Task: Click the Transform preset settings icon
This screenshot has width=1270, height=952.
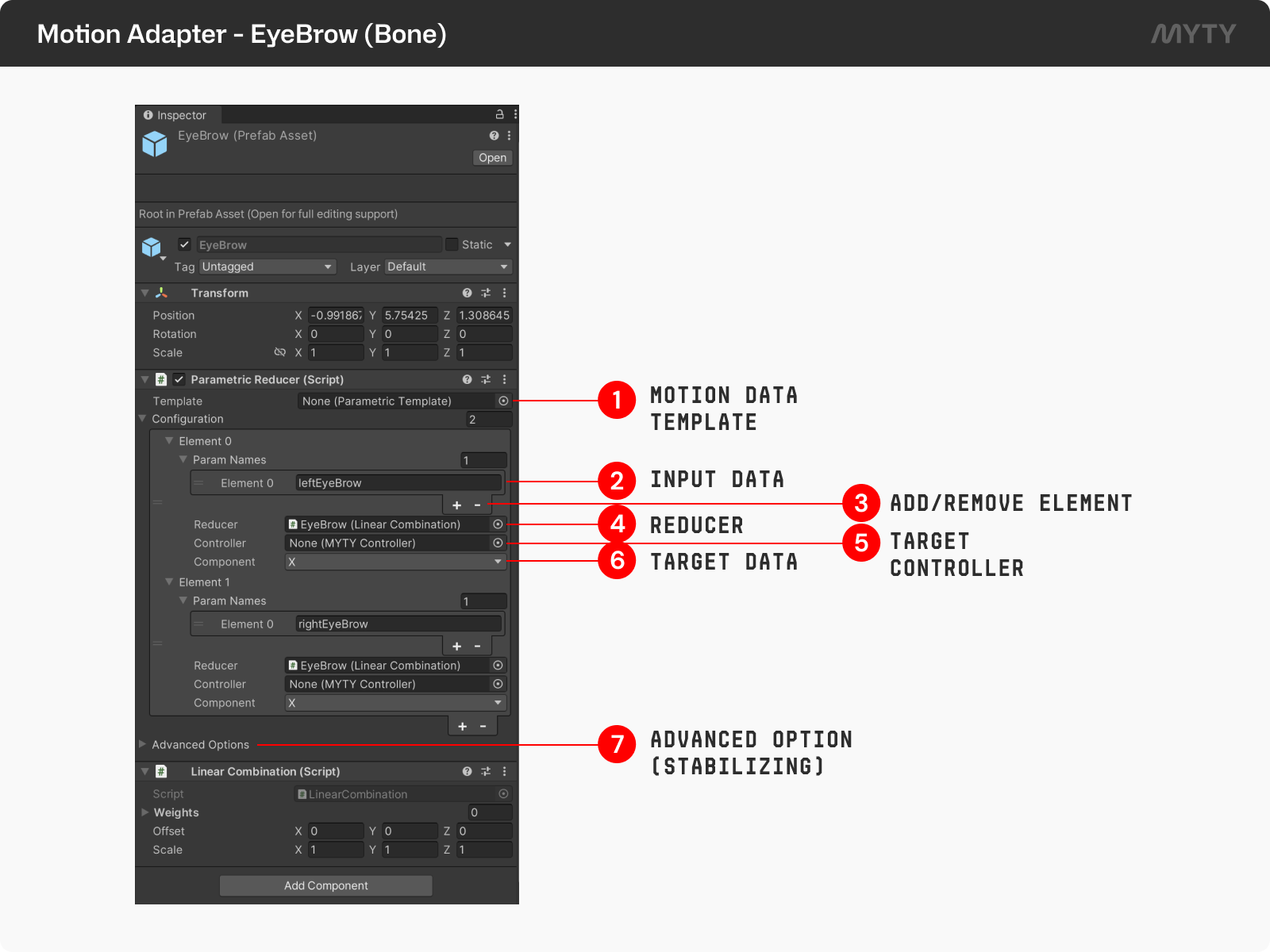Action: click(x=486, y=293)
